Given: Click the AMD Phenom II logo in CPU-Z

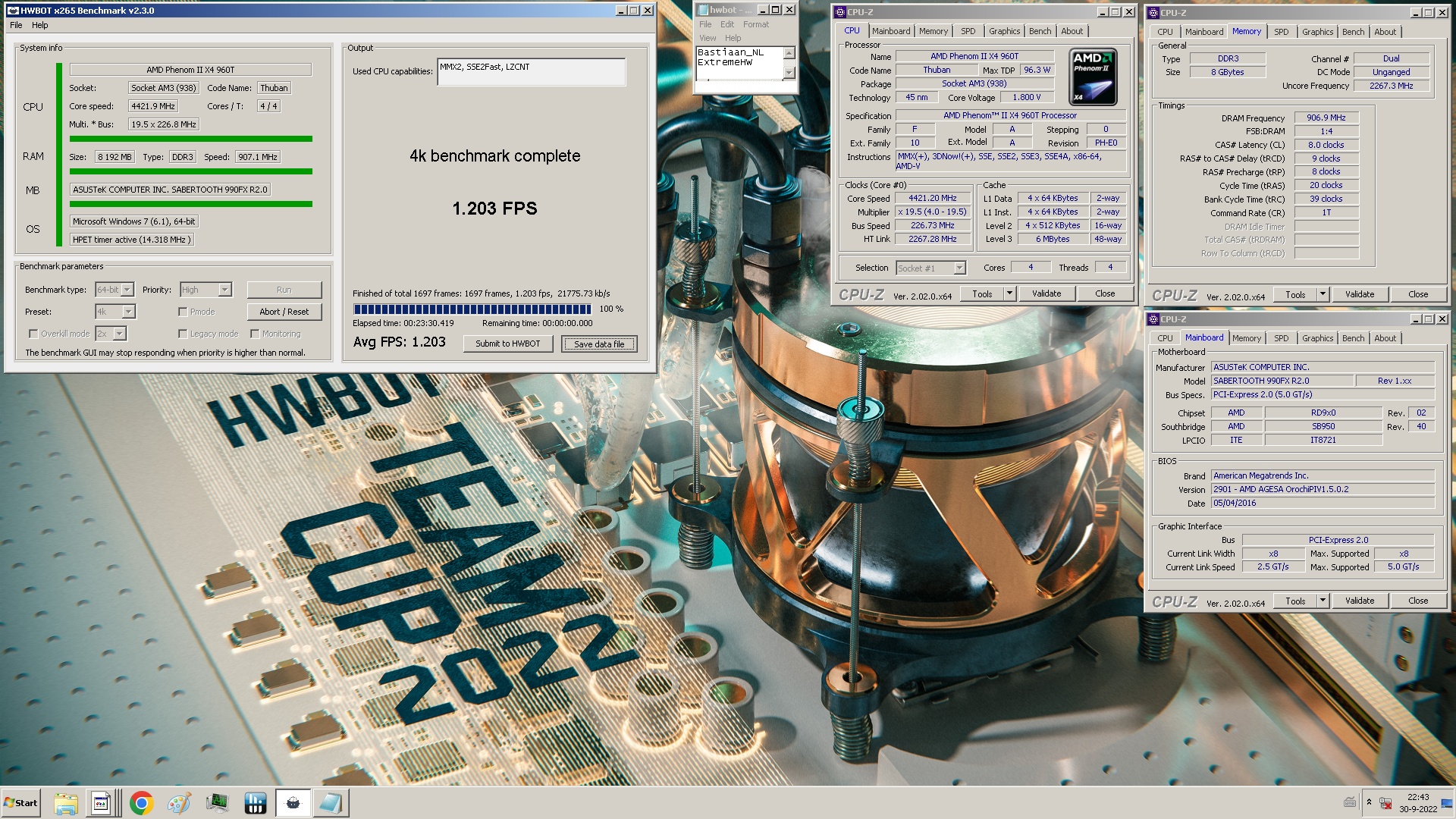Looking at the screenshot, I should (x=1093, y=77).
